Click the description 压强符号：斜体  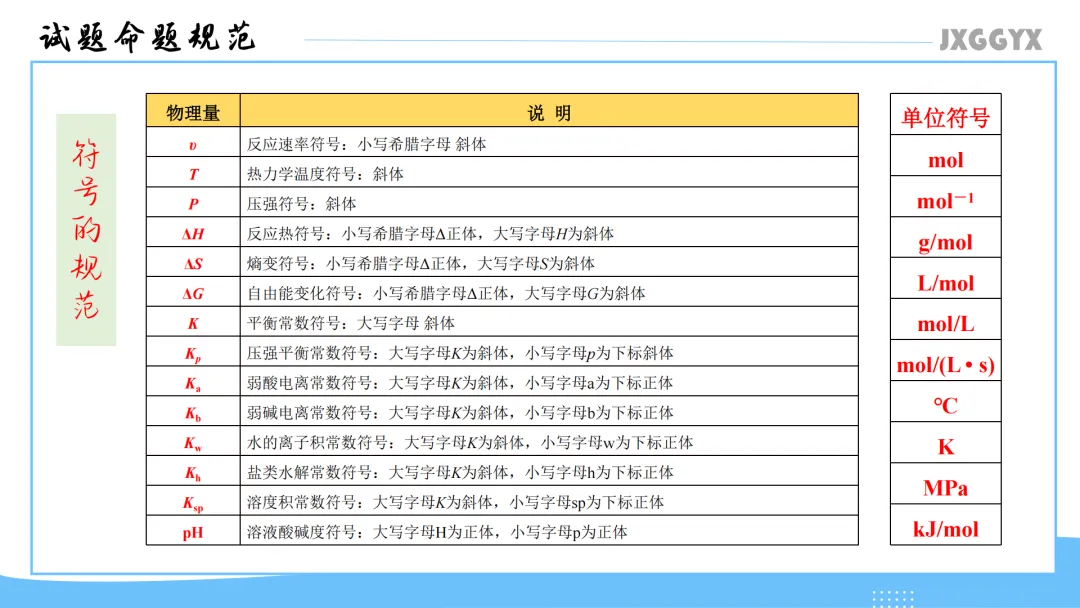point(302,204)
